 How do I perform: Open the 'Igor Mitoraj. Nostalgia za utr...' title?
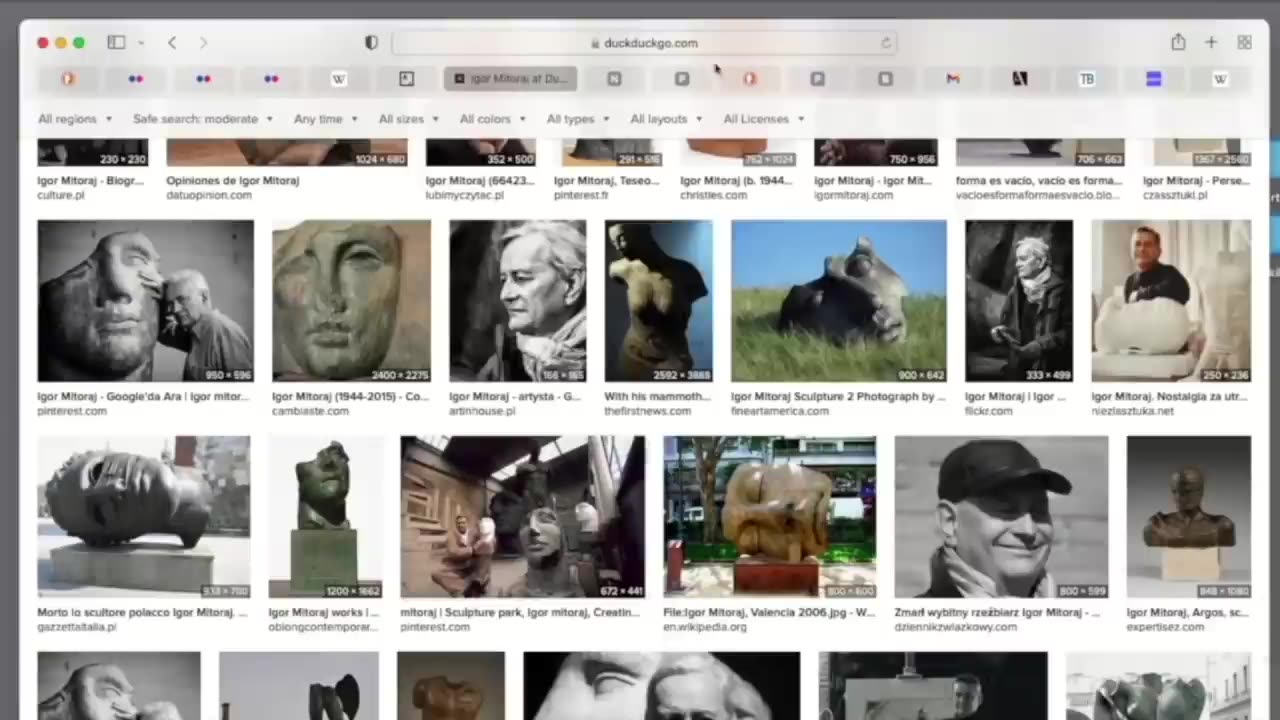coord(1169,397)
